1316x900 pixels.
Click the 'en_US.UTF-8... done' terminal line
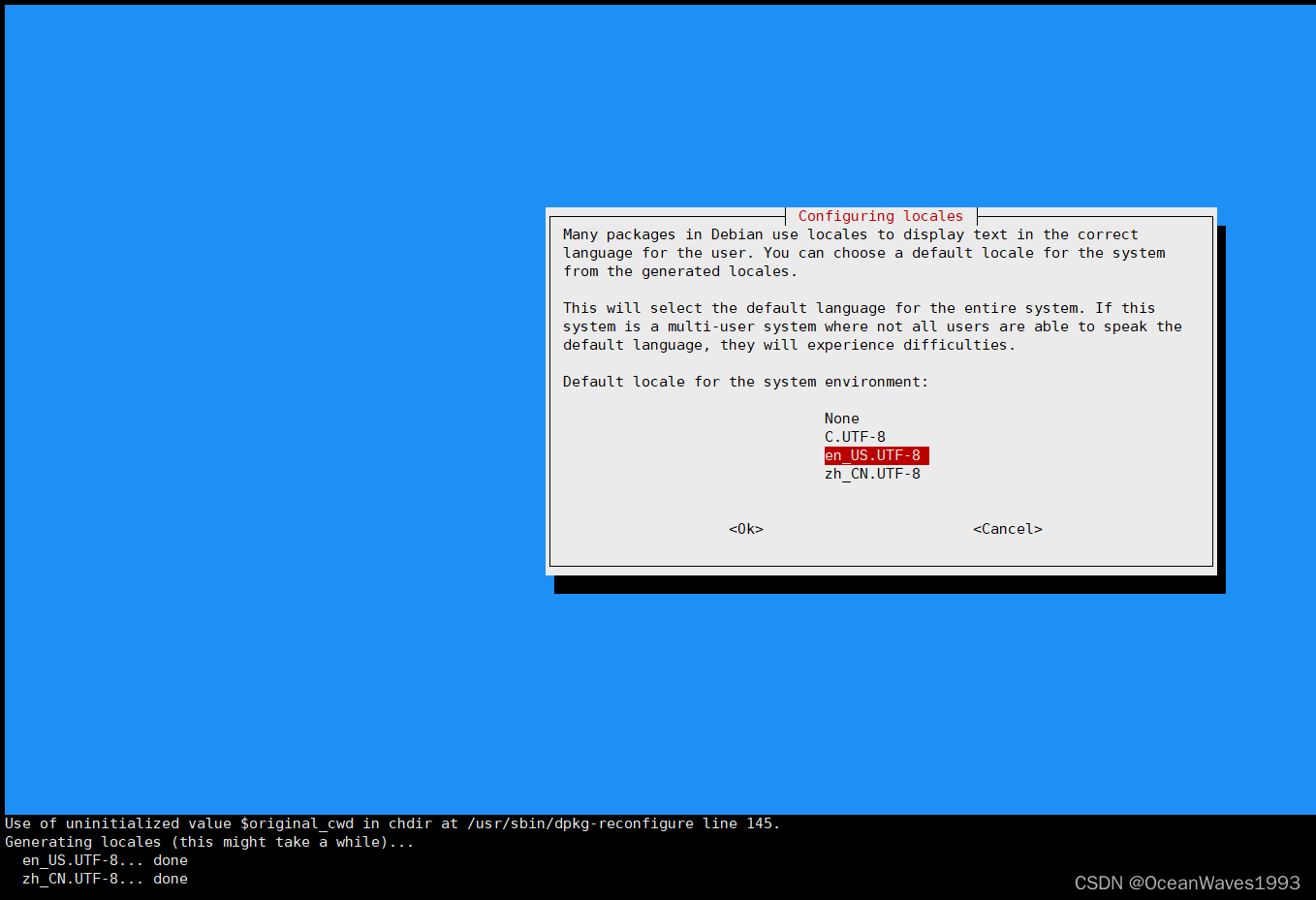[105, 860]
